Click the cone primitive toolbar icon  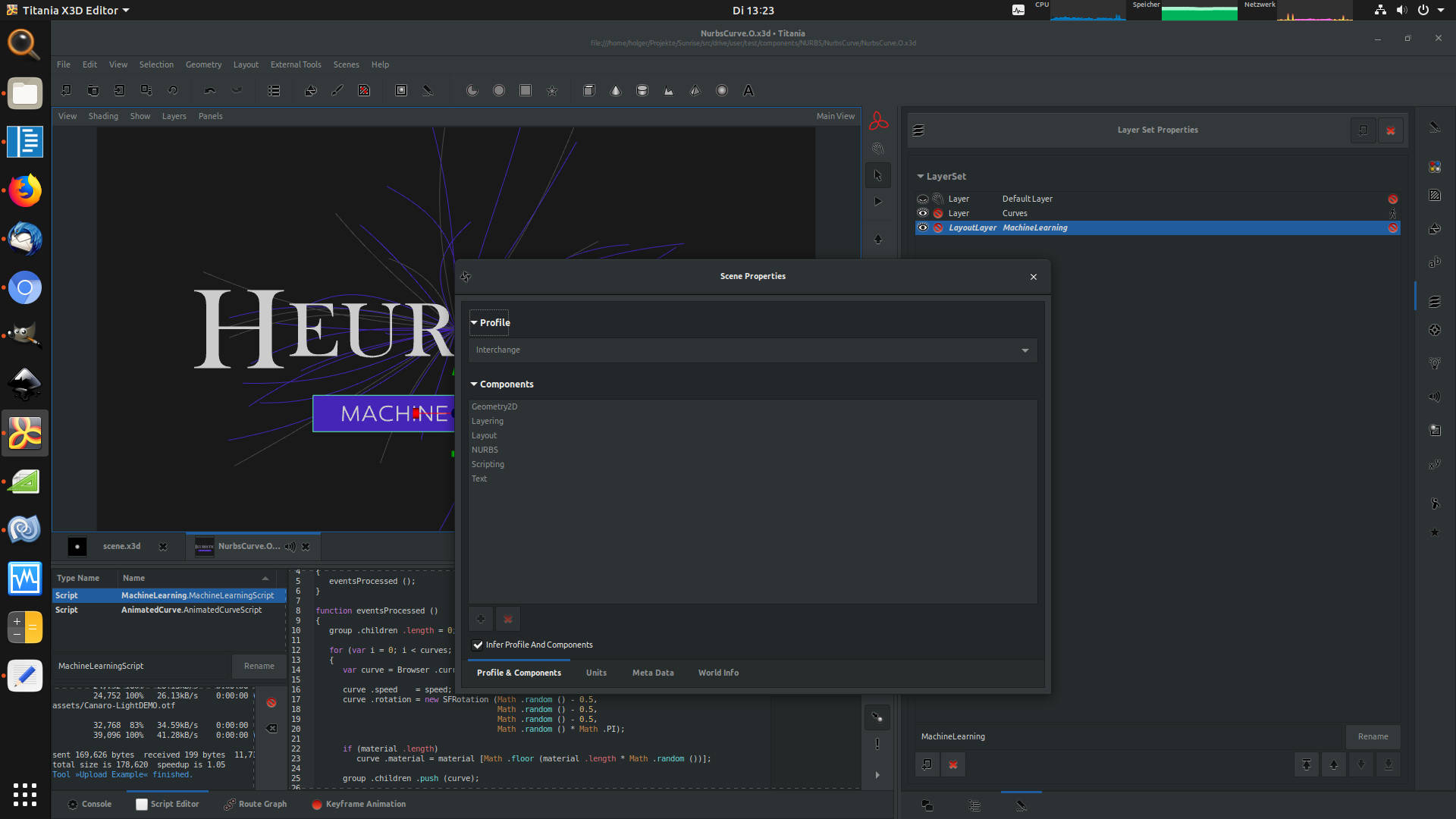[x=616, y=91]
